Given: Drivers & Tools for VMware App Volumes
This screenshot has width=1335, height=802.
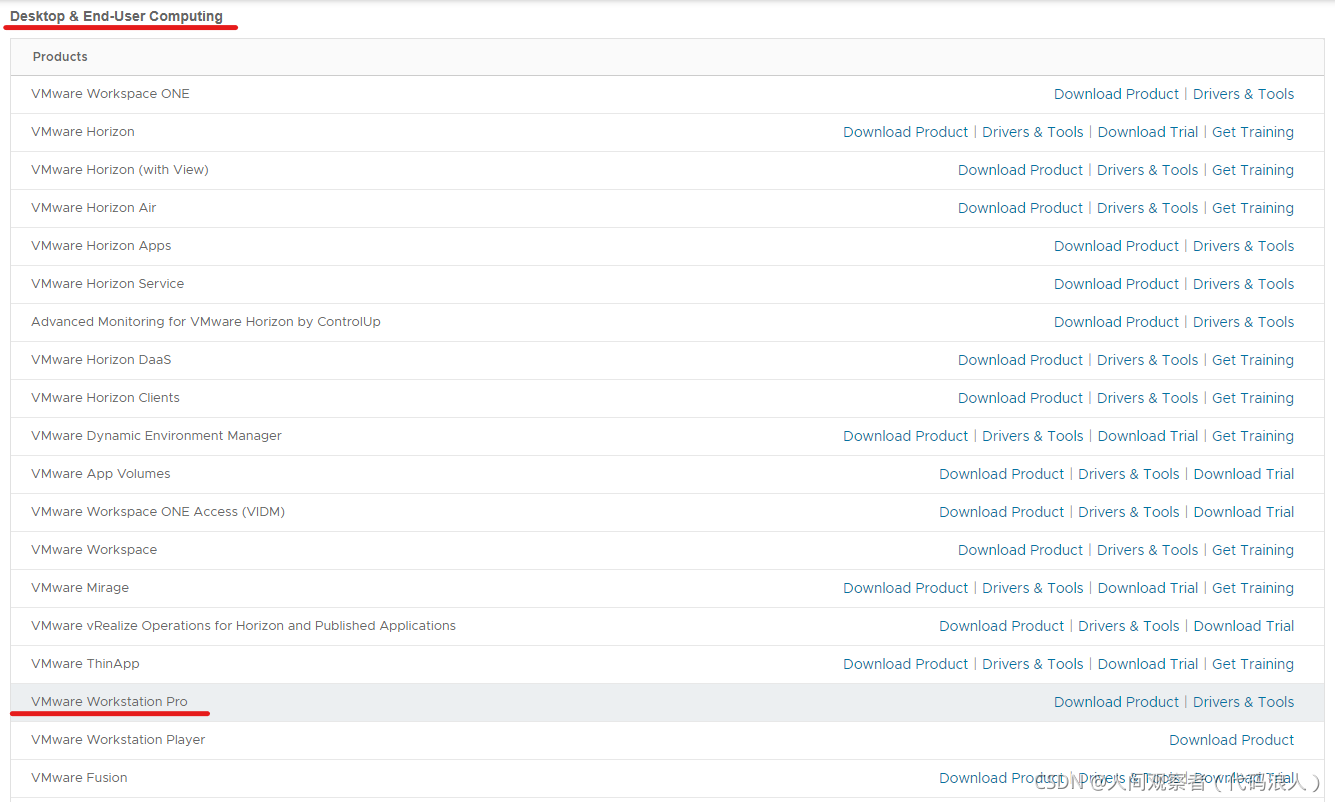Looking at the screenshot, I should pos(1128,474).
